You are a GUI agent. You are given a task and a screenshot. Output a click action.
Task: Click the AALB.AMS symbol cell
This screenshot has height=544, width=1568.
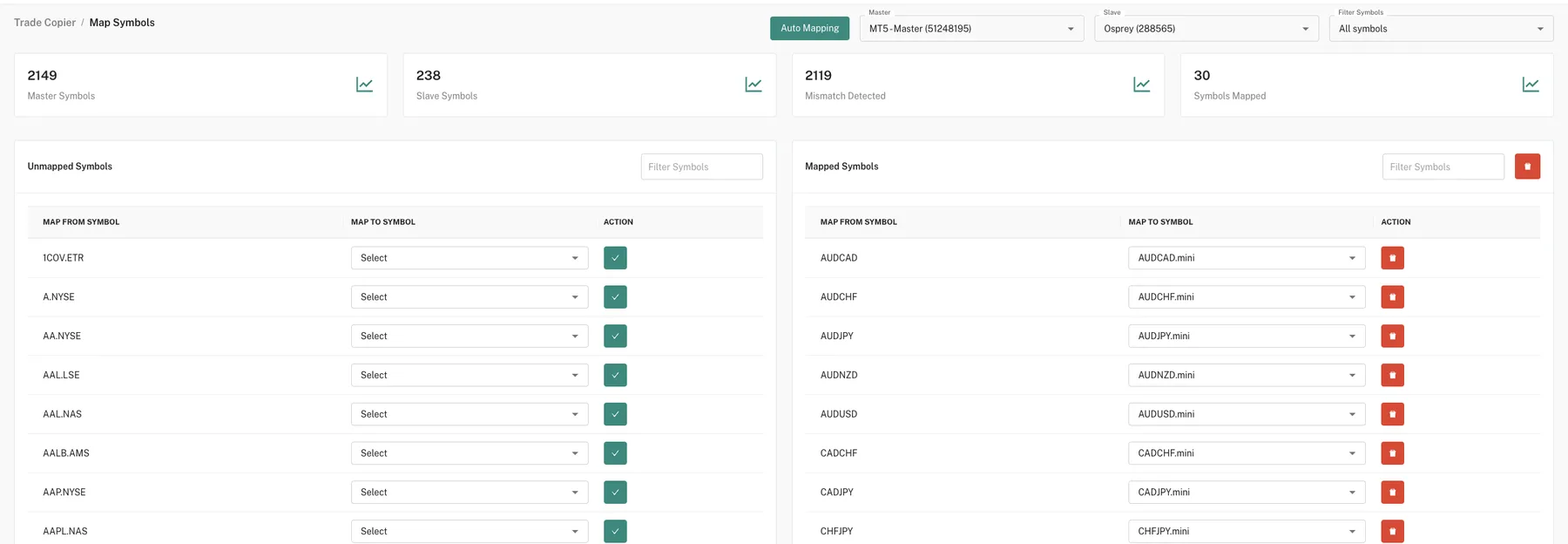66,453
